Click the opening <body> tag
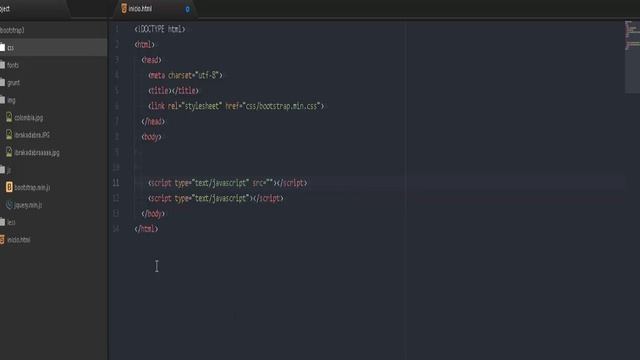Image resolution: width=640 pixels, height=360 pixels. pyautogui.click(x=151, y=137)
